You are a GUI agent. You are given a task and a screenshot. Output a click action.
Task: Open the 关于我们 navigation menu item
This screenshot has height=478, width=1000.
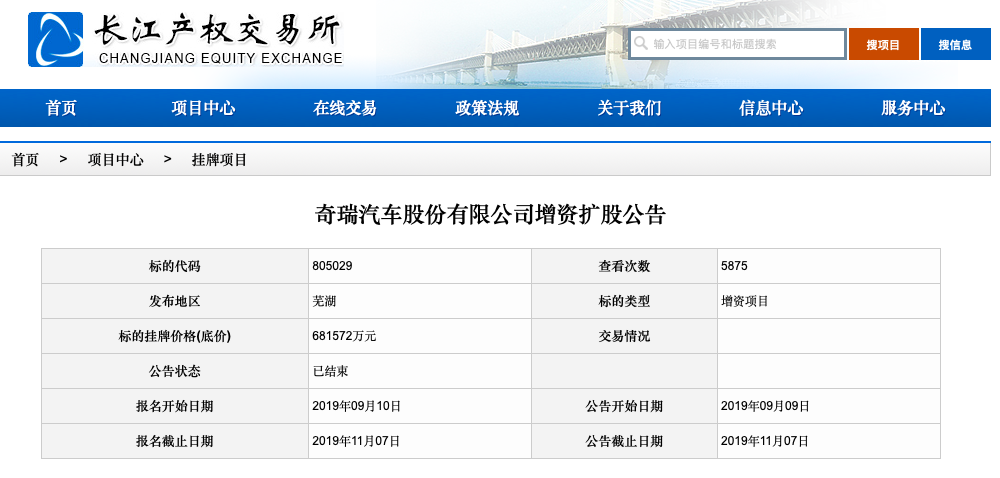[x=629, y=108]
